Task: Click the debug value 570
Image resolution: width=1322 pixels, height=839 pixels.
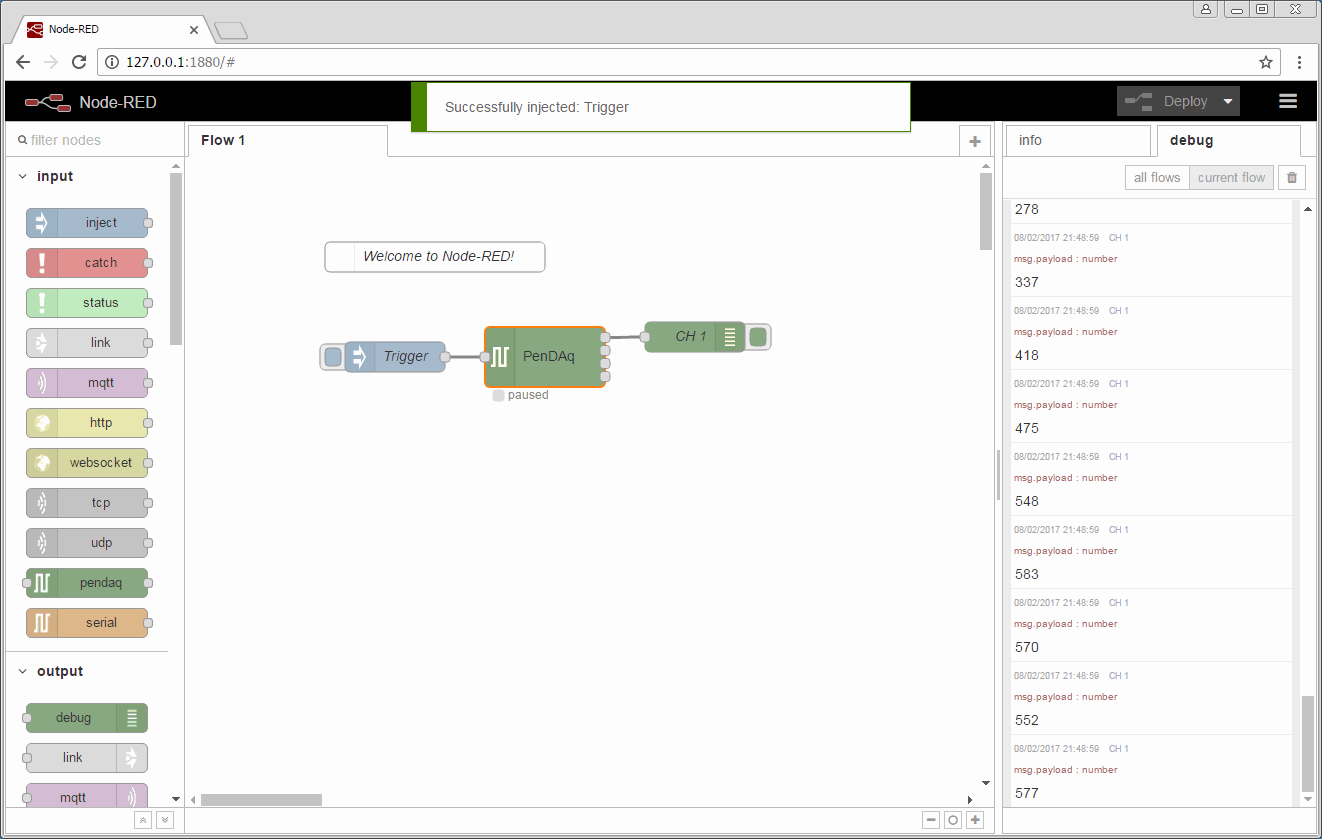Action: [x=1027, y=648]
